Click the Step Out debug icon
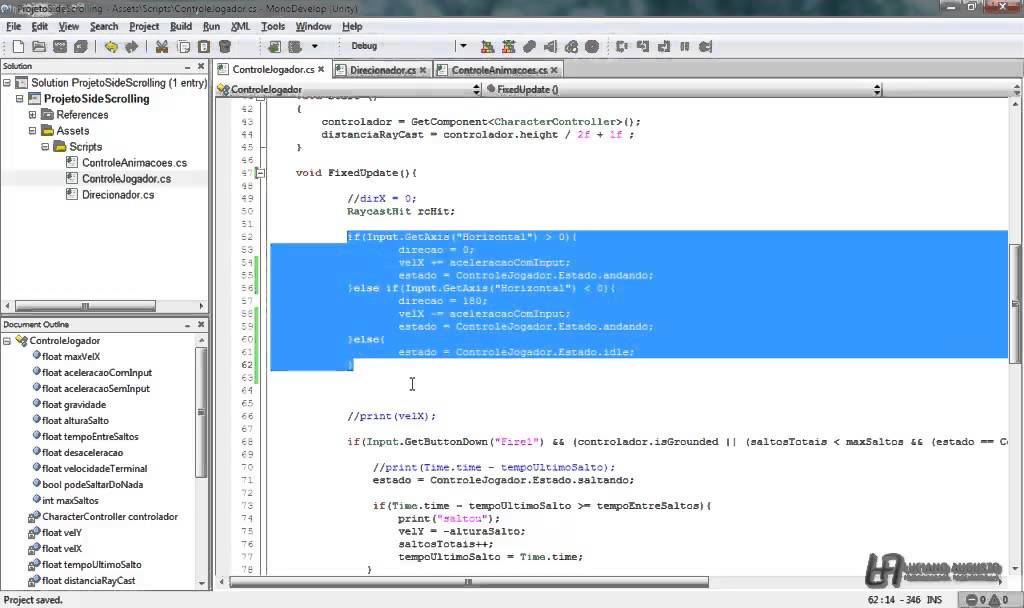The width and height of the screenshot is (1024, 608). pyautogui.click(x=664, y=46)
